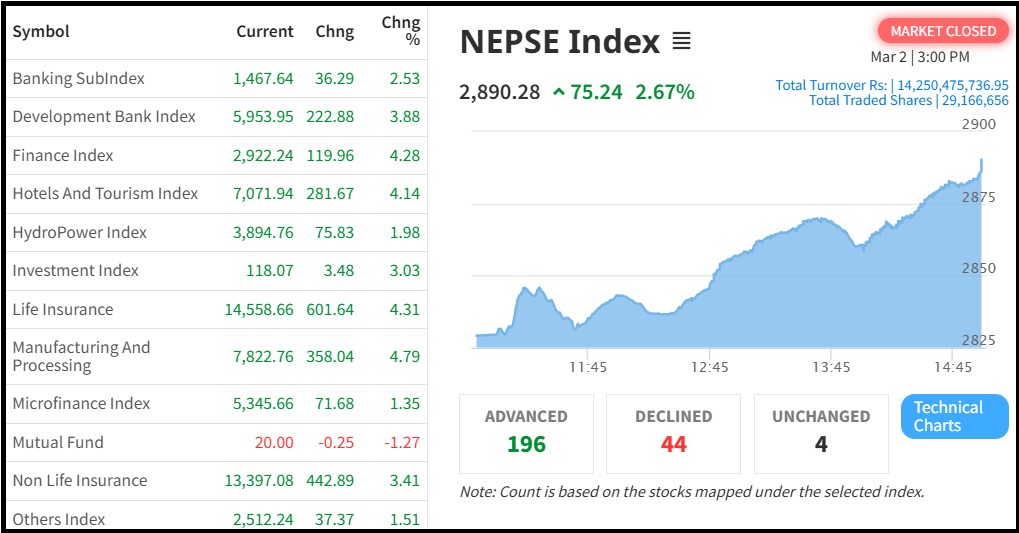1019x533 pixels.
Task: Click the Total Turnover Rs value
Action: (953, 85)
